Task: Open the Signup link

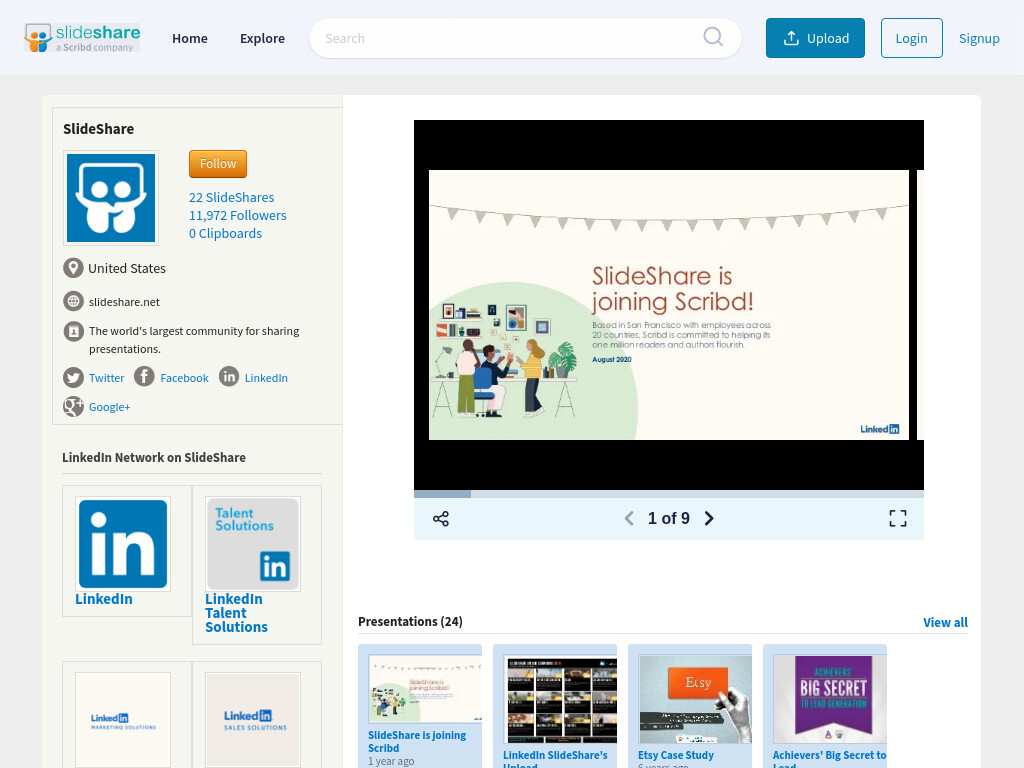Action: tap(979, 38)
